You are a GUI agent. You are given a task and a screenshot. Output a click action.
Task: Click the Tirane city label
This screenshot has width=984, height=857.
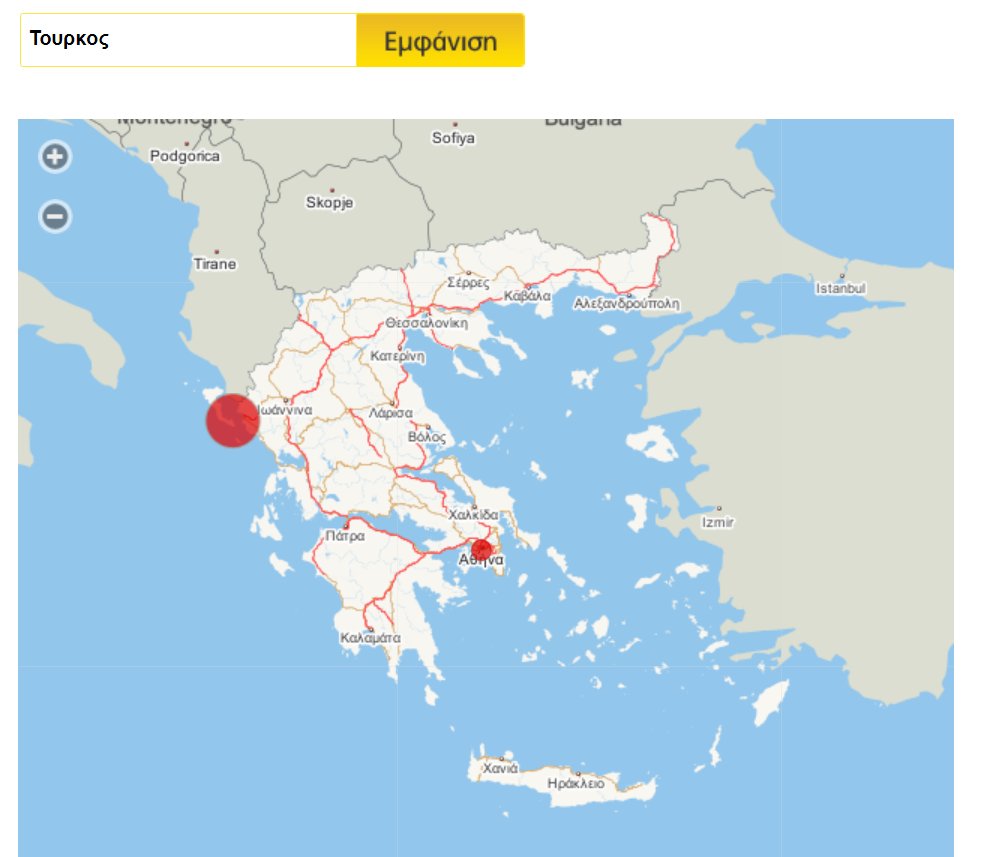click(x=215, y=264)
